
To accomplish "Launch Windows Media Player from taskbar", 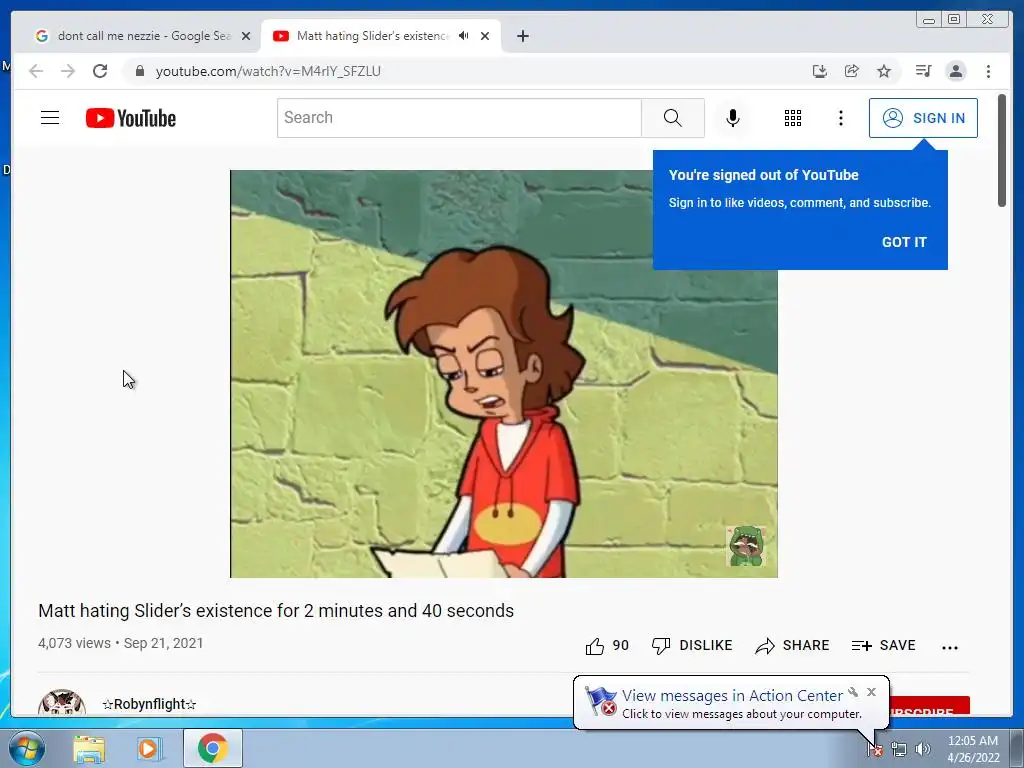I will click(x=148, y=749).
